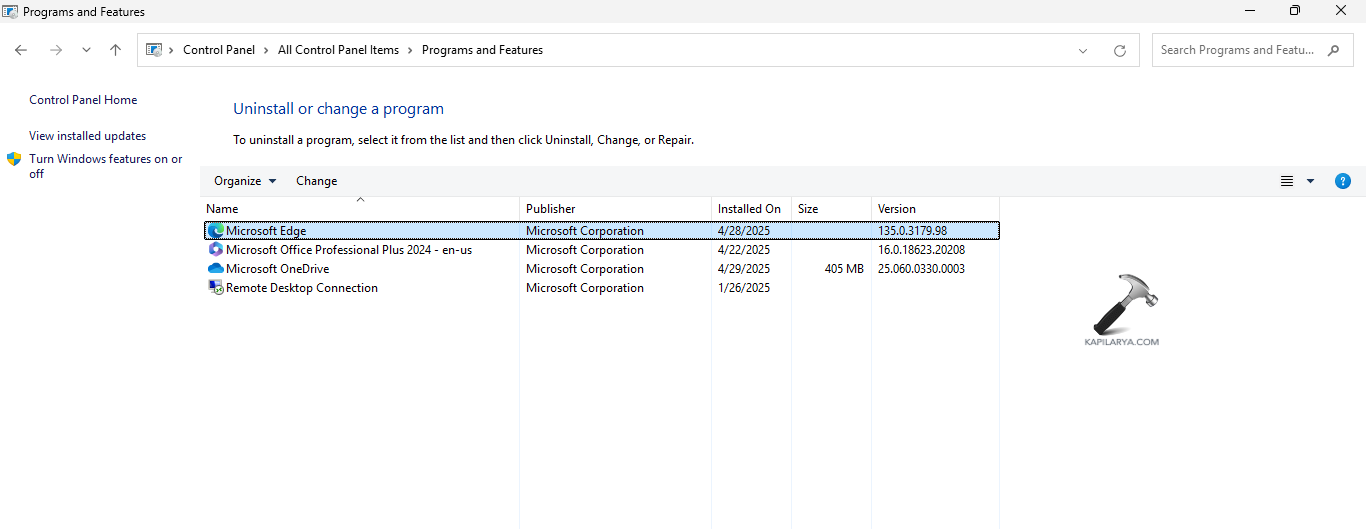
Task: Open the help question mark icon
Action: click(1343, 181)
